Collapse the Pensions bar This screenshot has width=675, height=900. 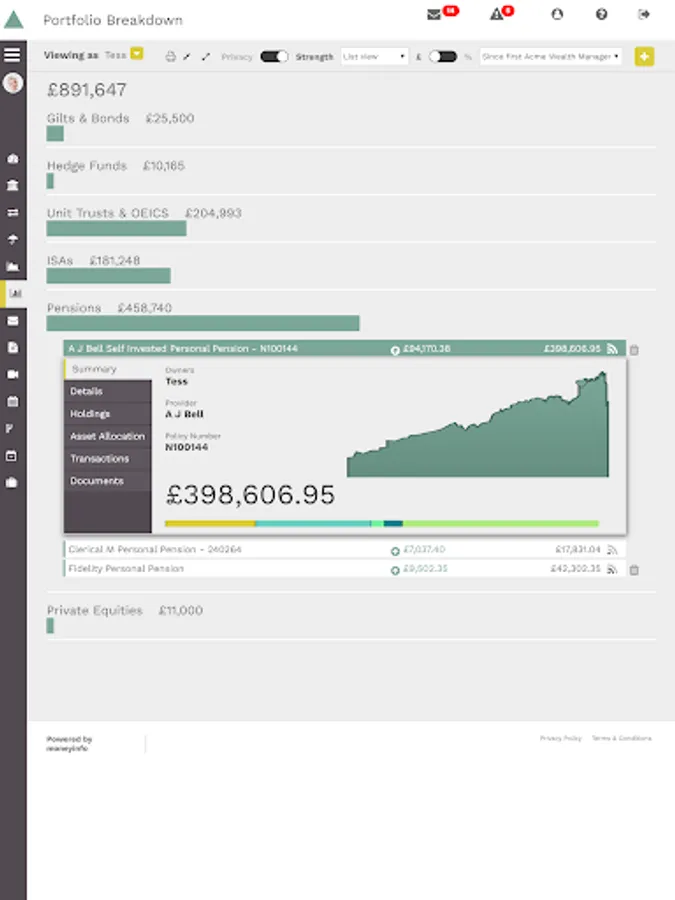pyautogui.click(x=203, y=323)
